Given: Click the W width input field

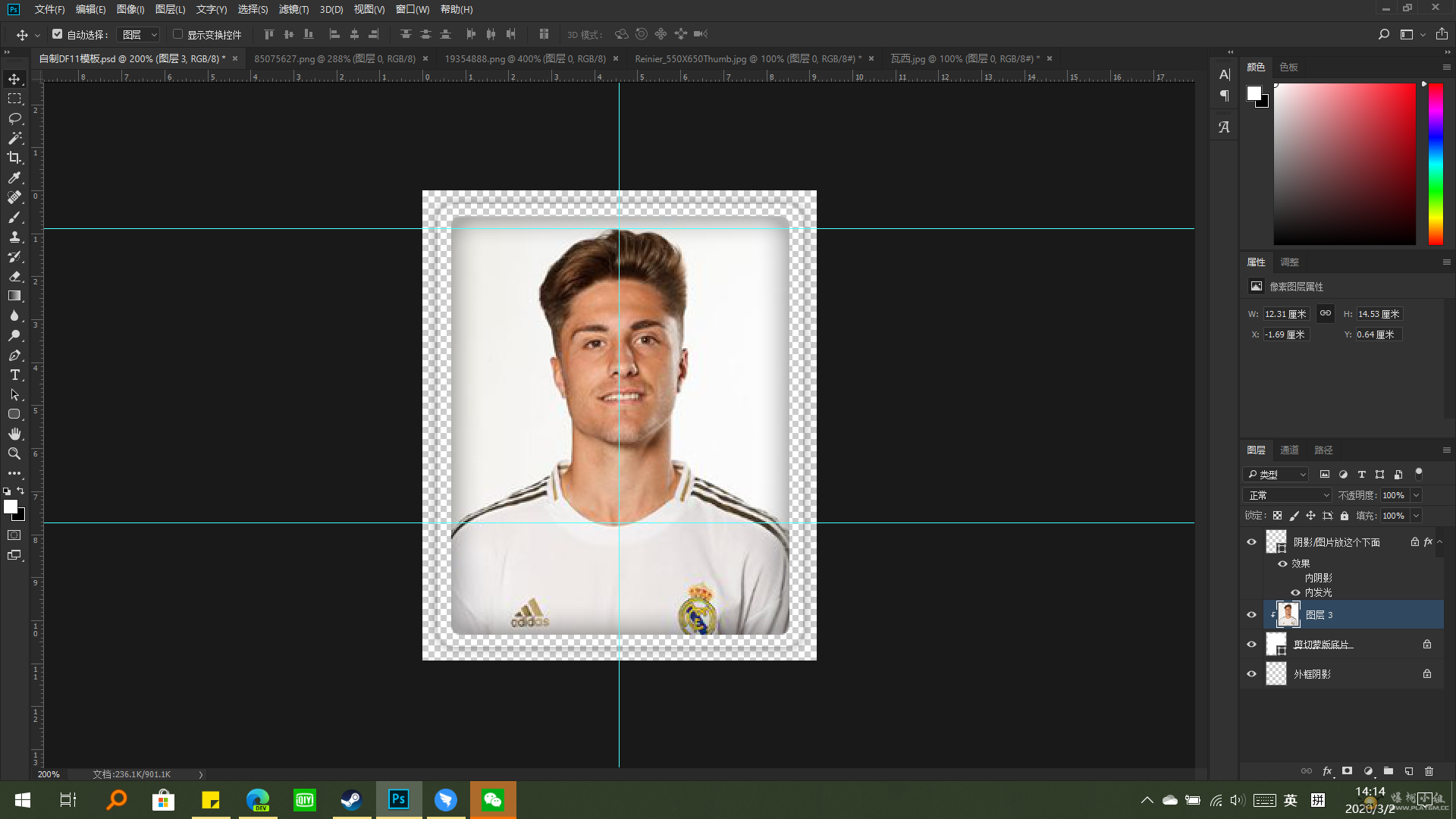Looking at the screenshot, I should point(1285,314).
